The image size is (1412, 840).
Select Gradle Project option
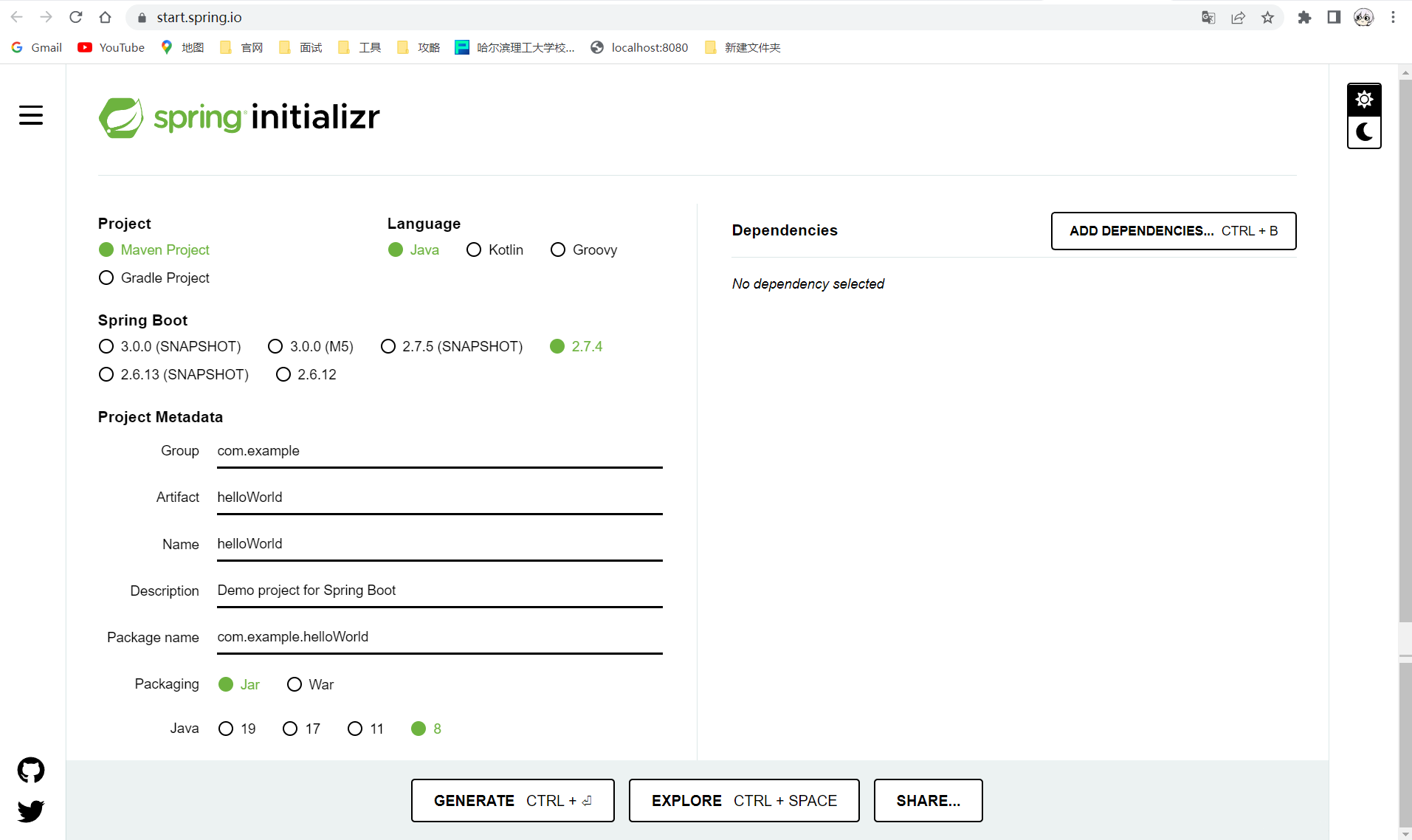click(154, 278)
